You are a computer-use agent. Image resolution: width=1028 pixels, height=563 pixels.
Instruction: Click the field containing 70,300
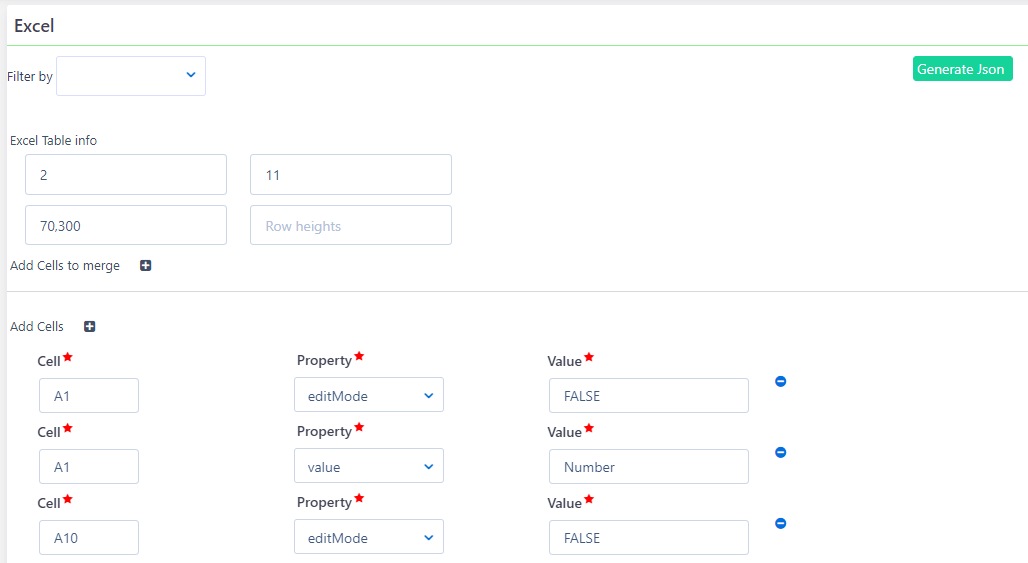(126, 225)
